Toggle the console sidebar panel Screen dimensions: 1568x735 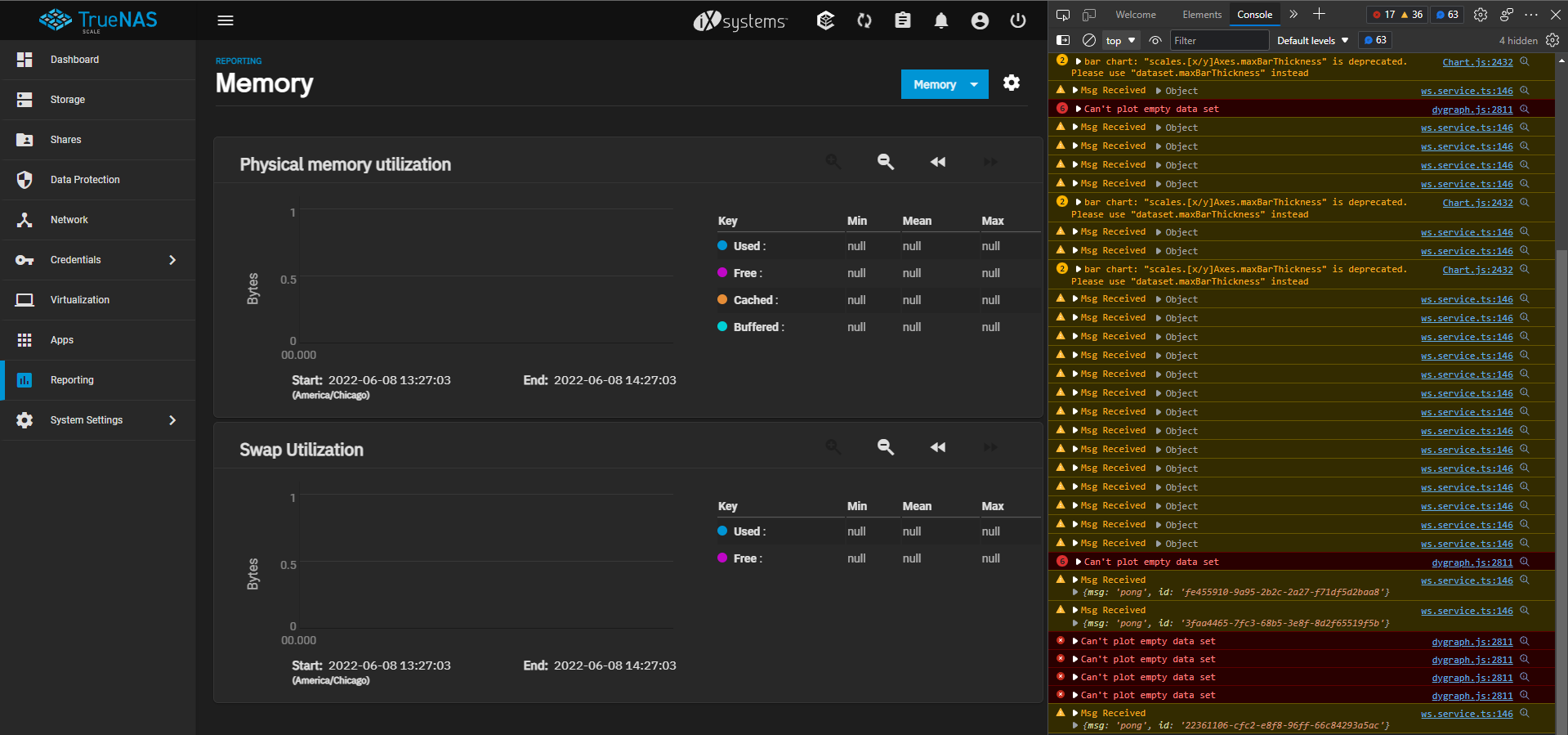click(1063, 40)
